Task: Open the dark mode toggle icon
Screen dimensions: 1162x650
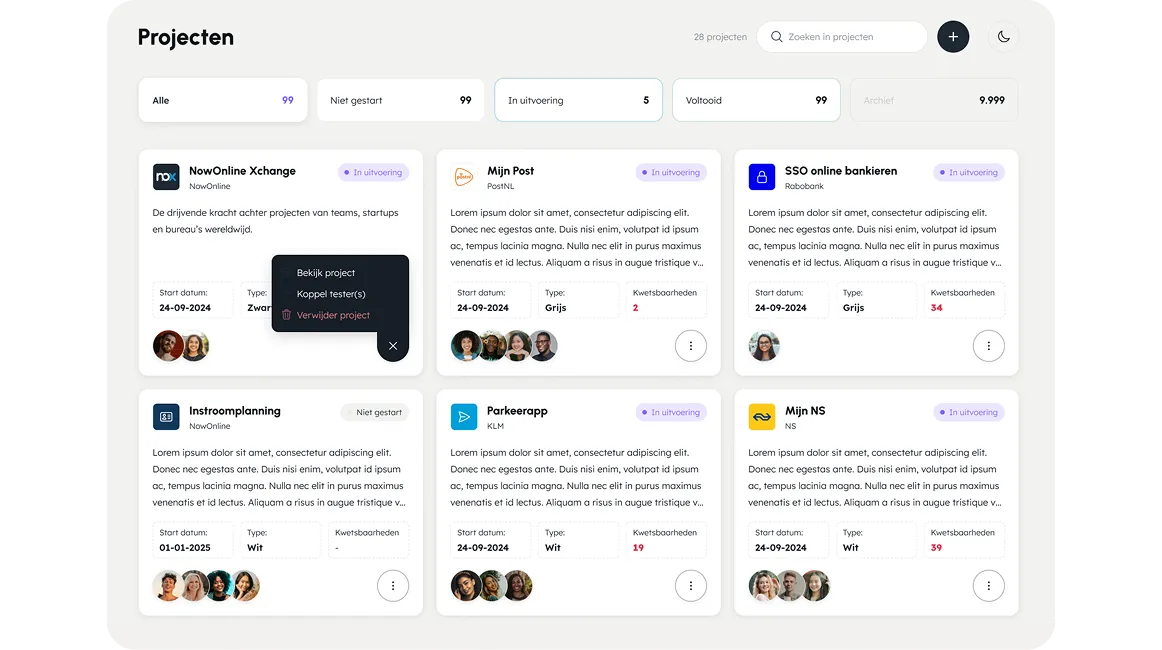Action: pos(1003,36)
